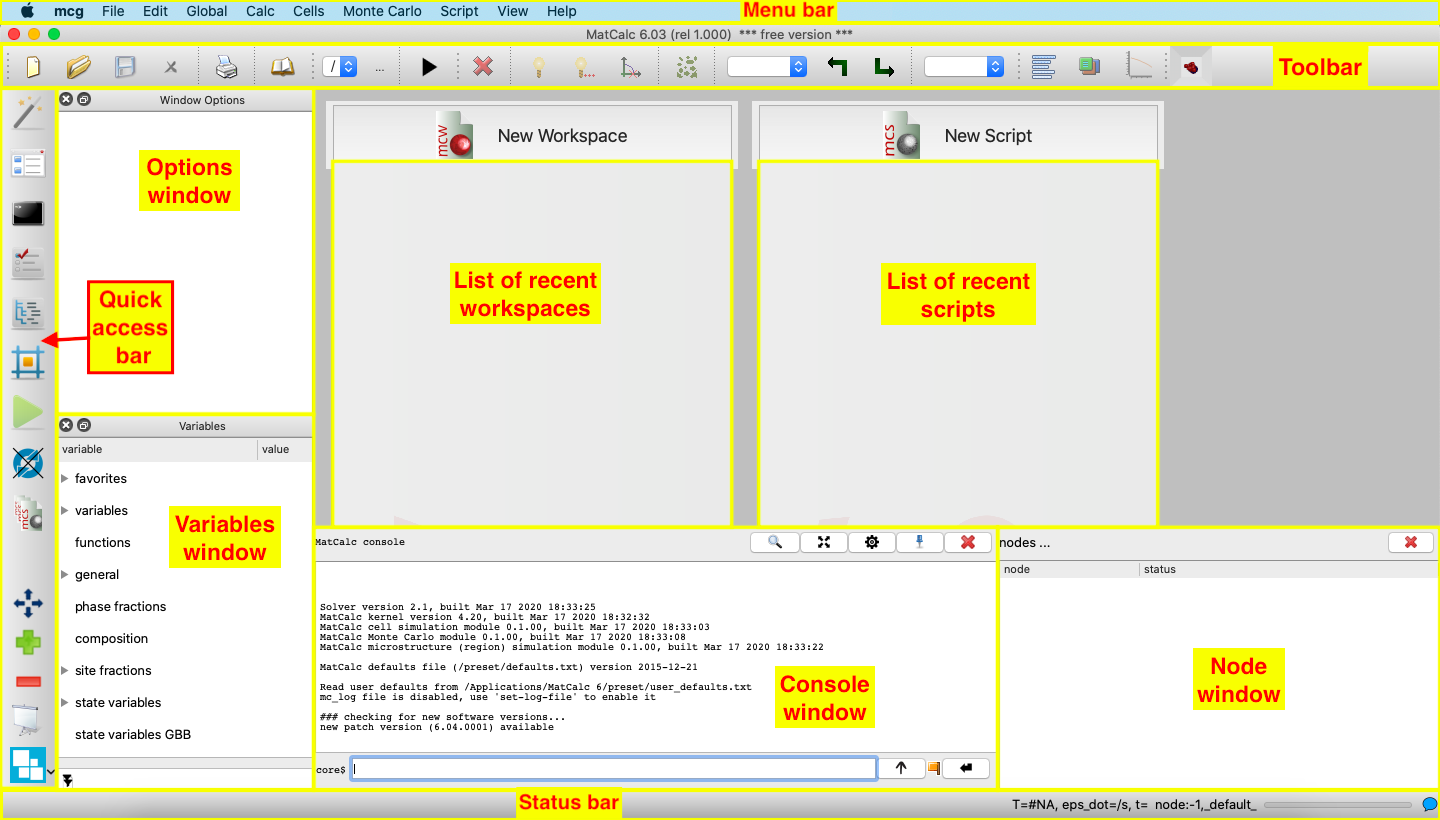Open the book icon in toolbar

pyautogui.click(x=283, y=67)
